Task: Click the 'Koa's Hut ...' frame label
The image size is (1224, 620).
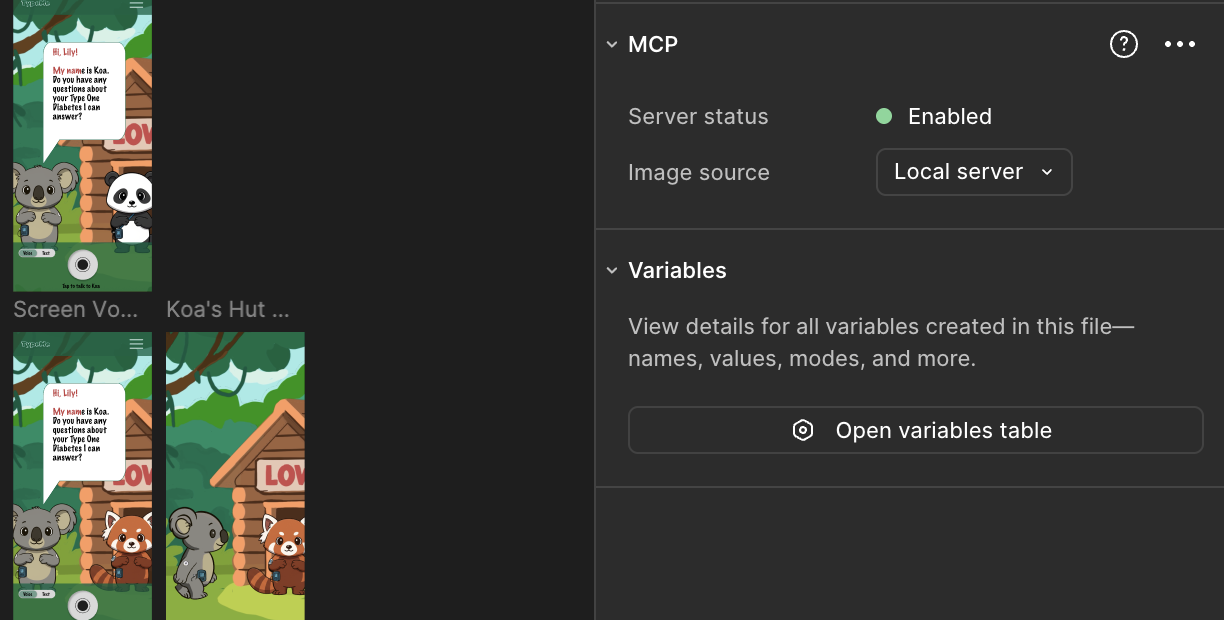Action: pos(228,309)
